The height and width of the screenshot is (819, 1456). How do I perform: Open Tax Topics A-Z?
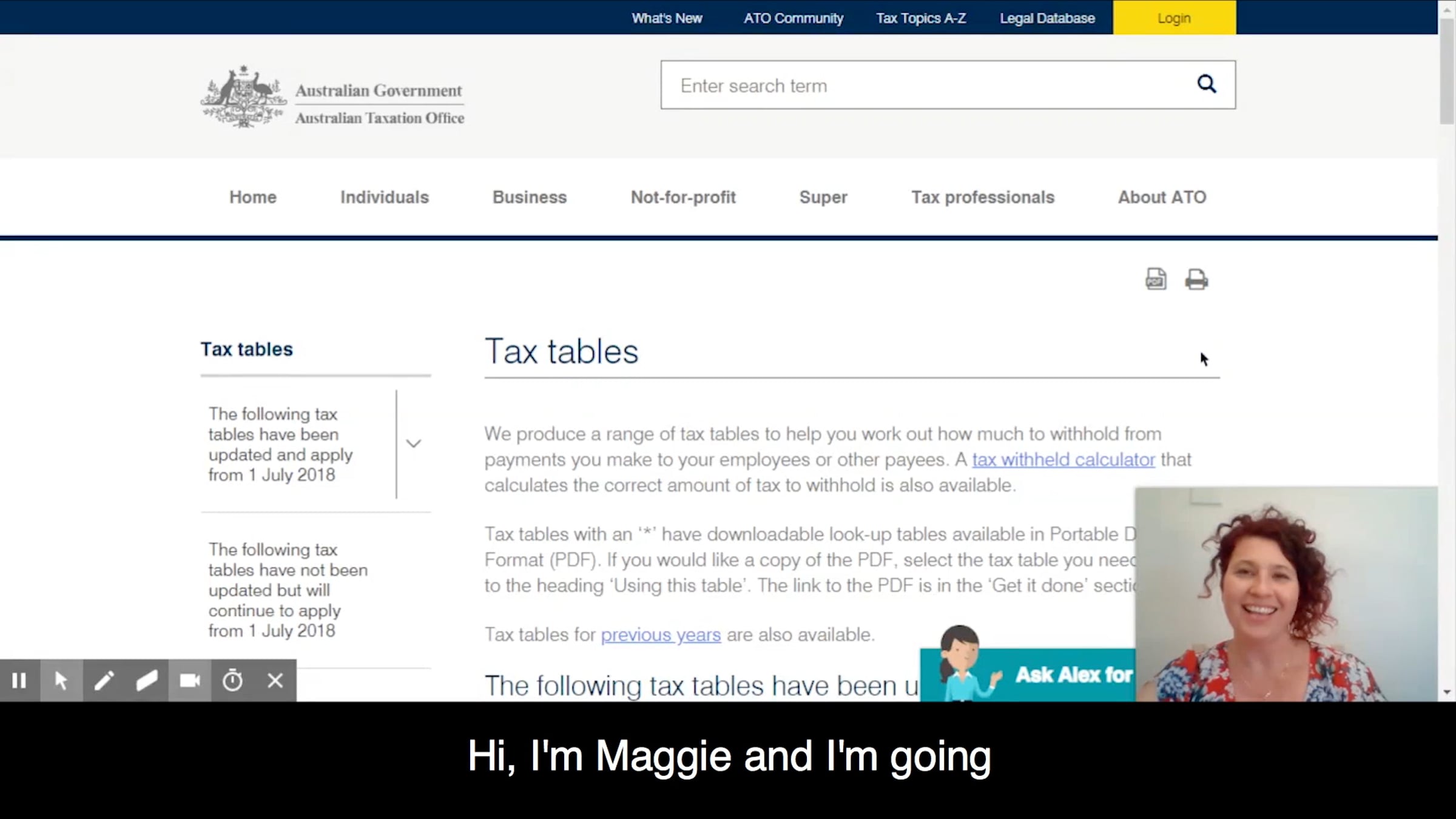click(921, 18)
